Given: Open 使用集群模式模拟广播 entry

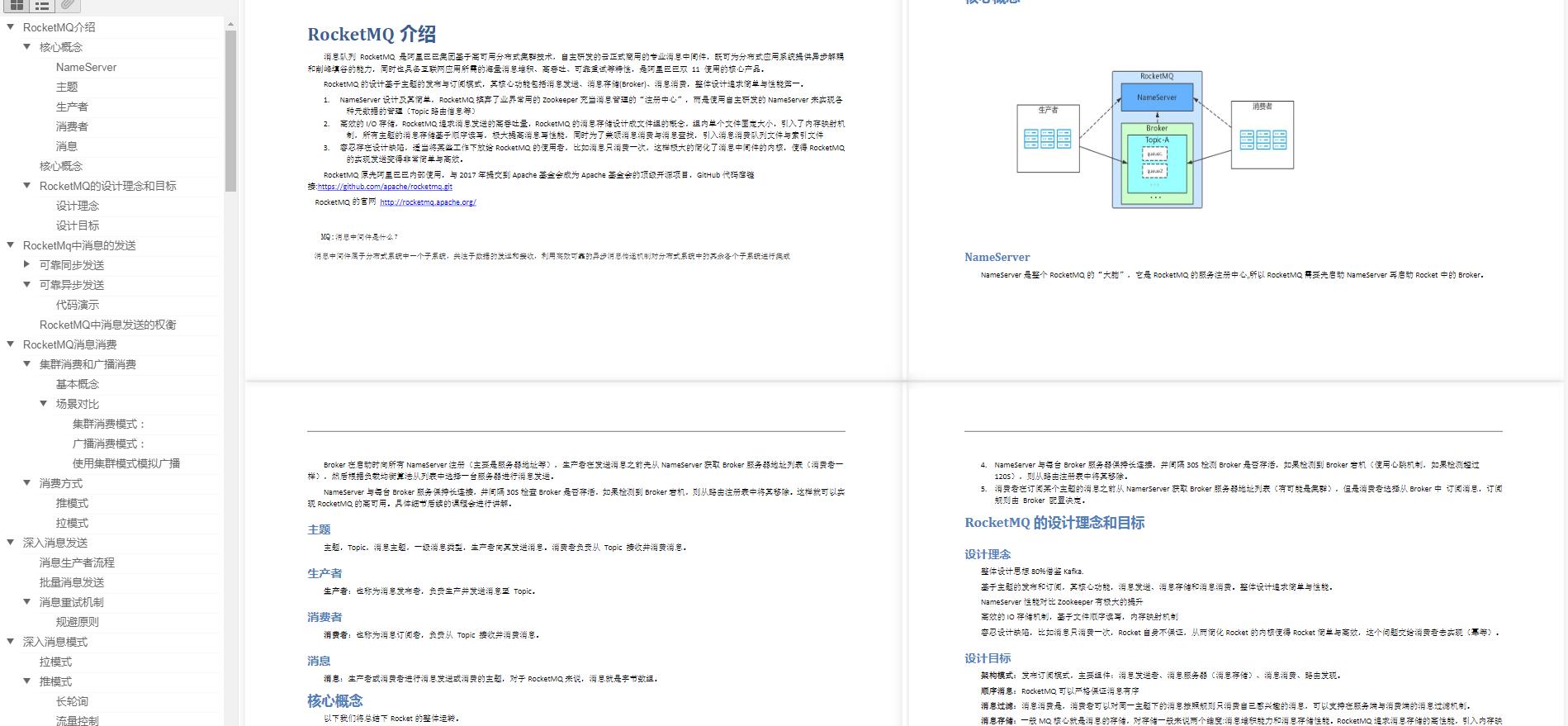Looking at the screenshot, I should [x=126, y=463].
